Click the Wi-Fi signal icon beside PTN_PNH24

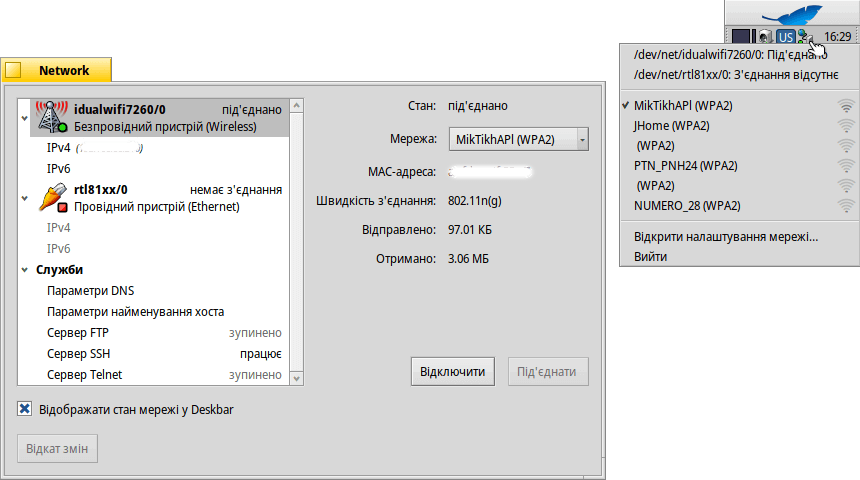point(846,166)
